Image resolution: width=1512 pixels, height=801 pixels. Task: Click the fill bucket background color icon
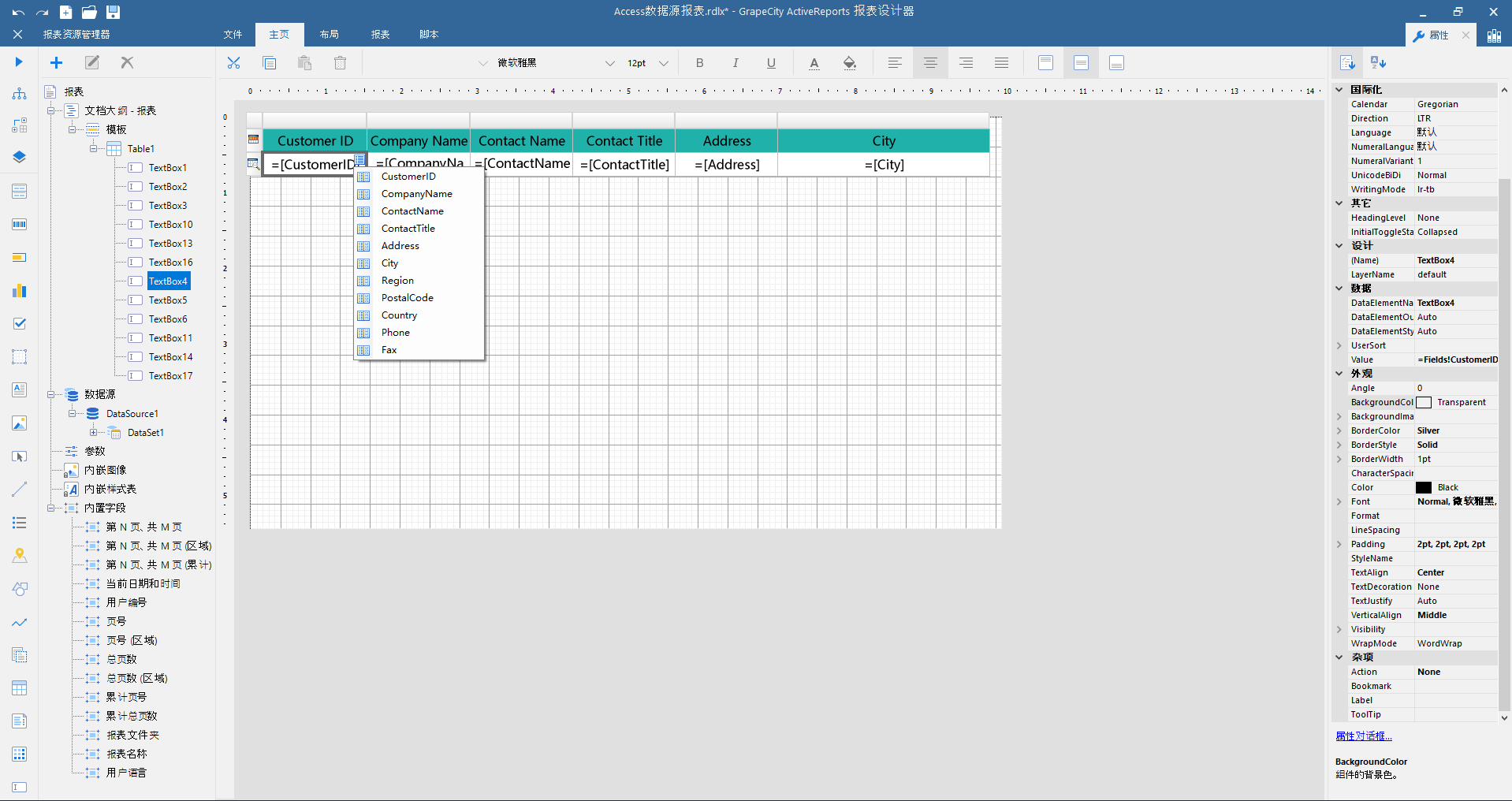pos(849,63)
